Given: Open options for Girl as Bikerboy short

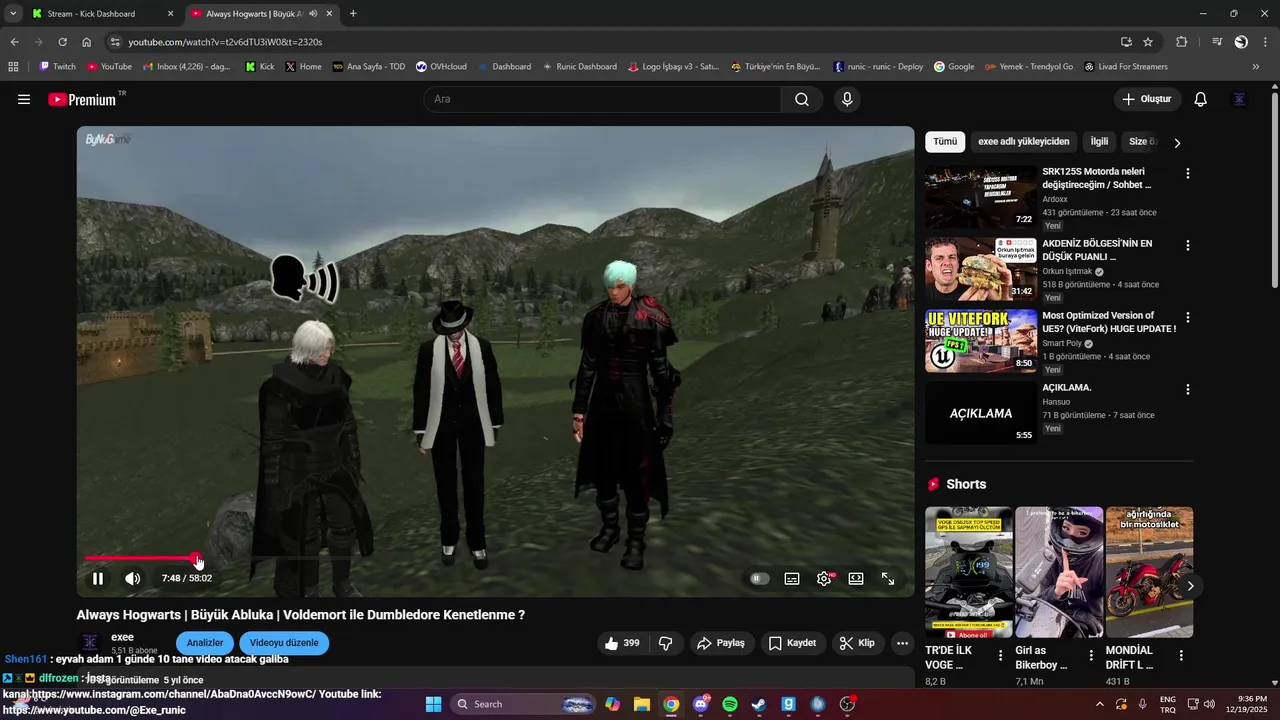Looking at the screenshot, I should click(1091, 656).
